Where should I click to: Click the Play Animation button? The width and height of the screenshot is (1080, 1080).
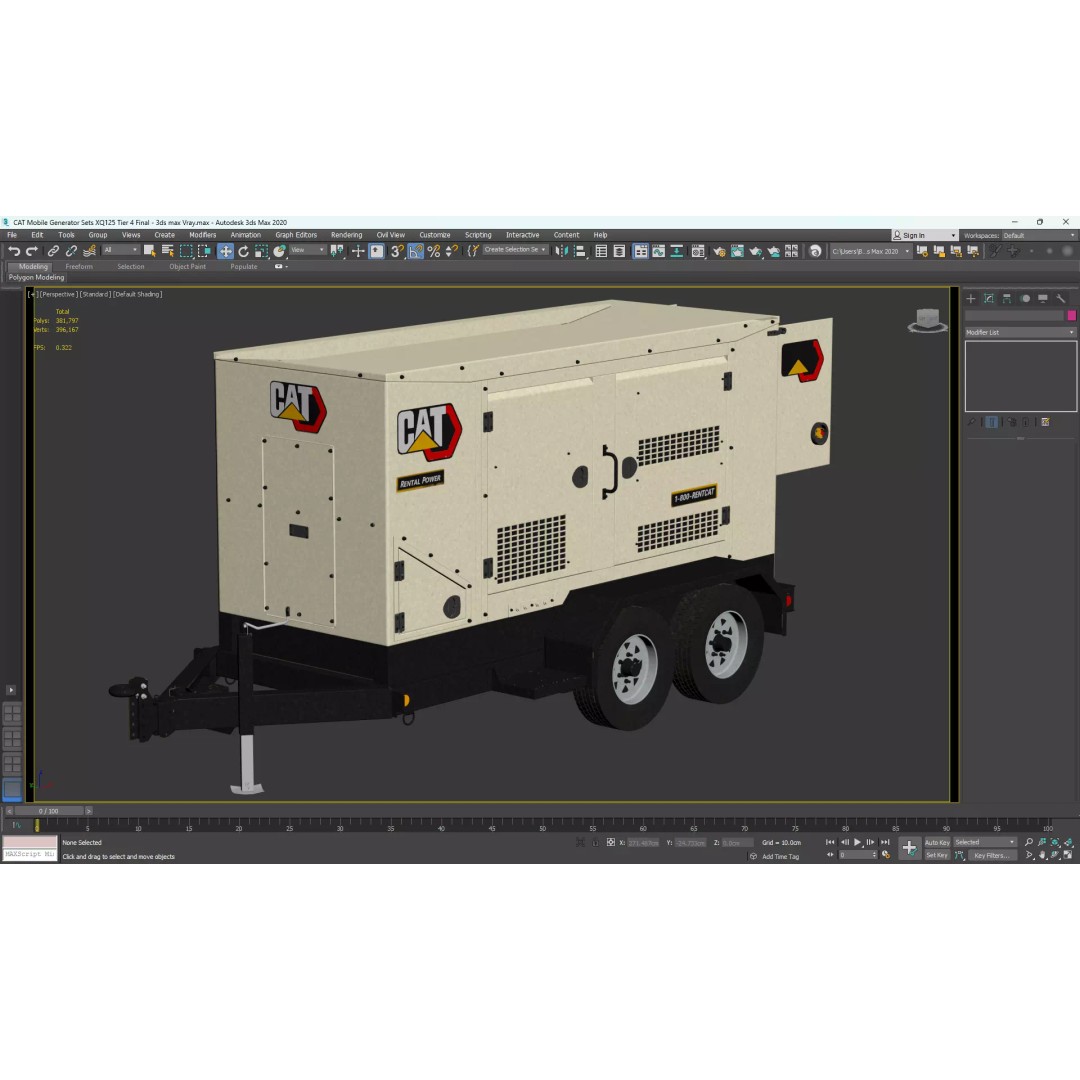click(x=858, y=842)
